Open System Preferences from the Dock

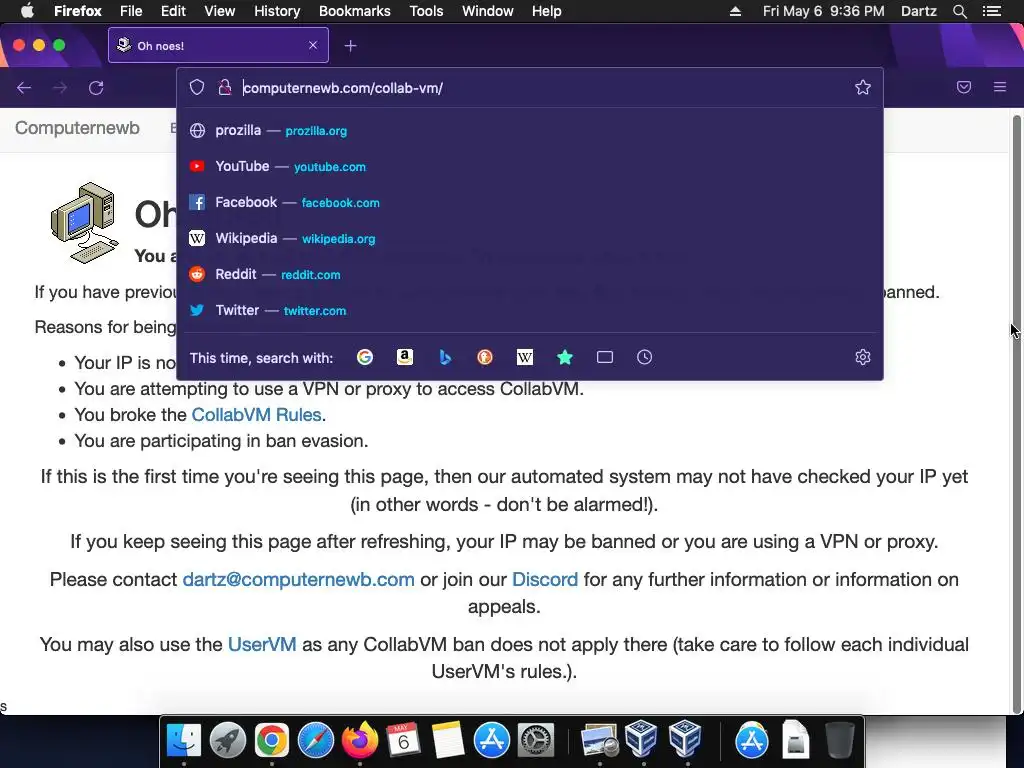(x=536, y=740)
